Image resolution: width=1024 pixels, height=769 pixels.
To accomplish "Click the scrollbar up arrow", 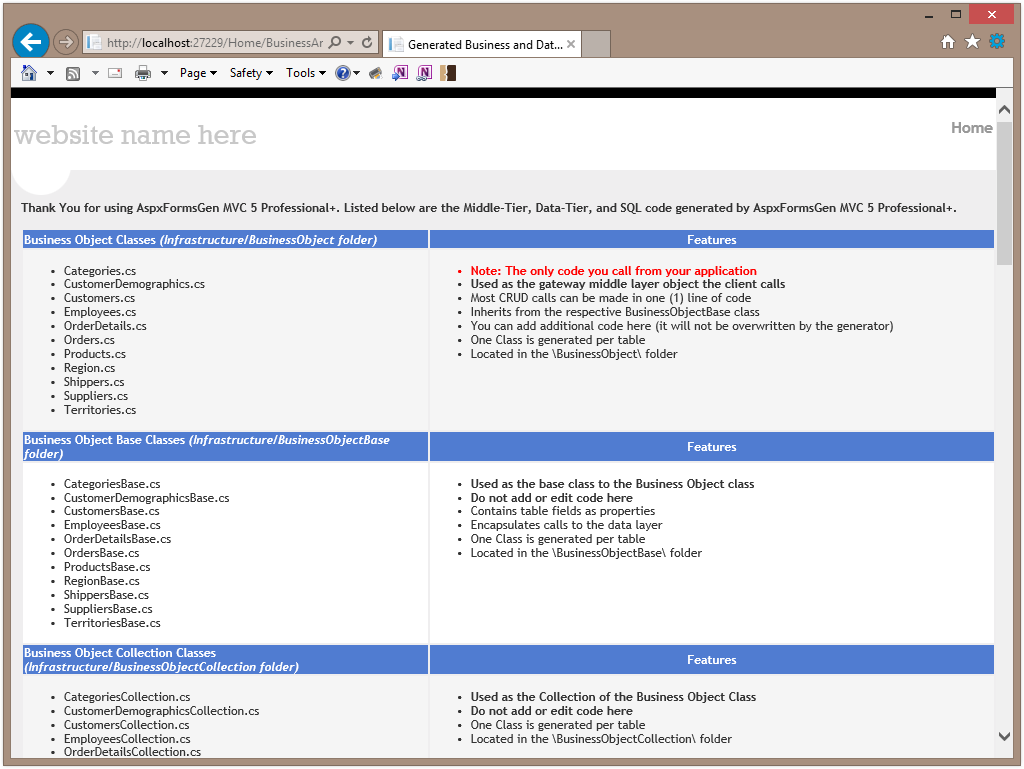I will point(1004,110).
